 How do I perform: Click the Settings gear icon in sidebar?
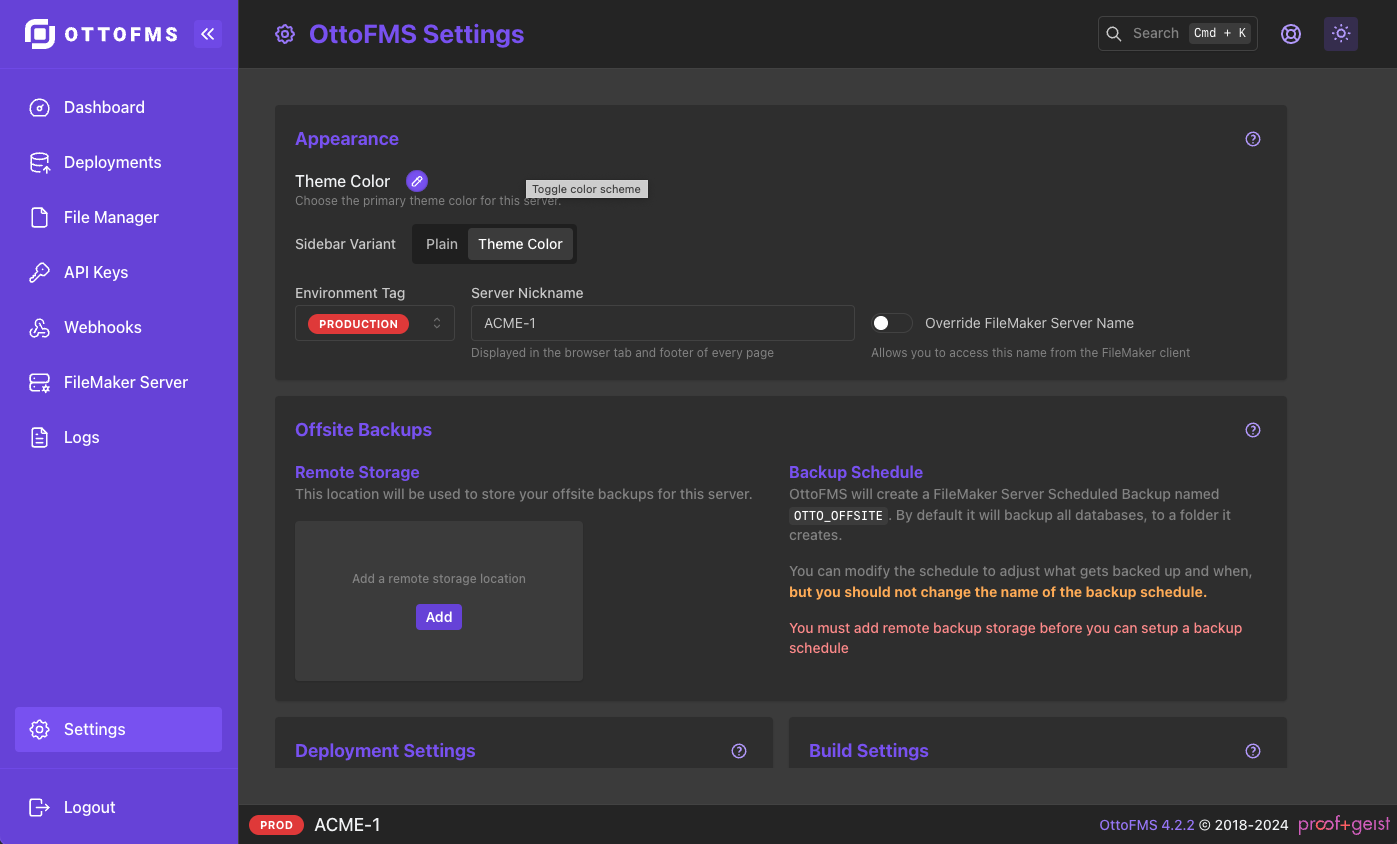tap(40, 730)
